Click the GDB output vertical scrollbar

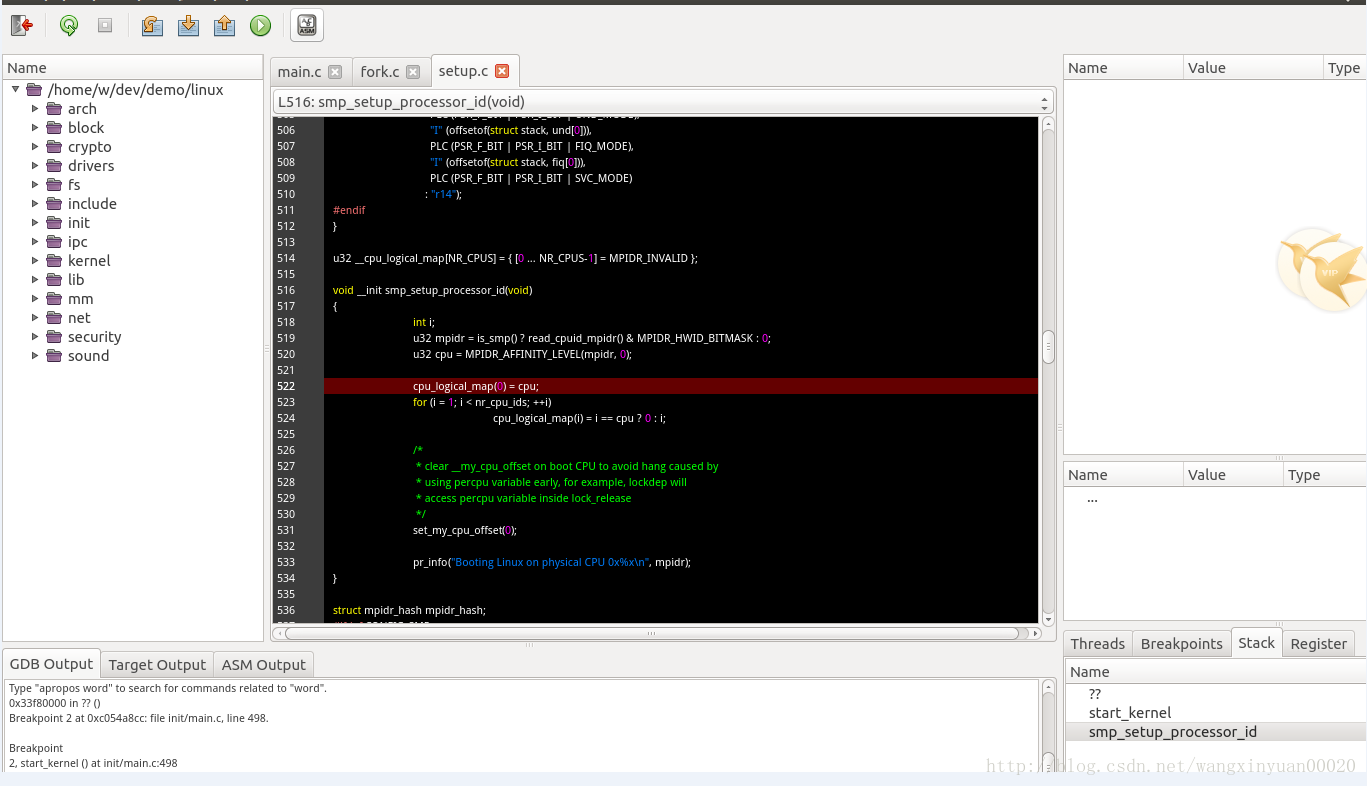1048,725
